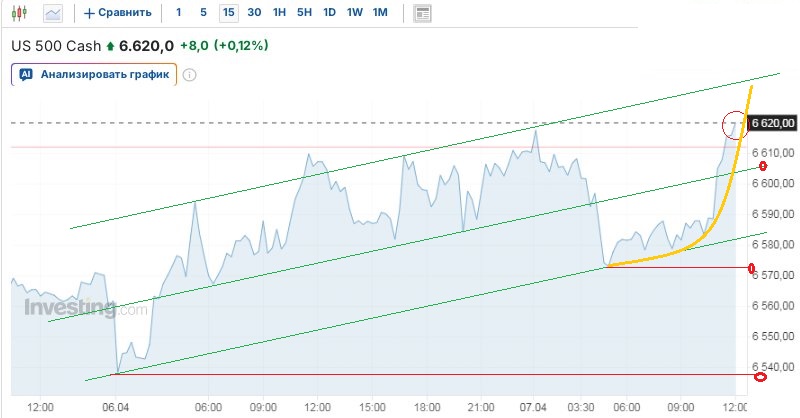Click the plus Сравнить compare button

[x=117, y=13]
